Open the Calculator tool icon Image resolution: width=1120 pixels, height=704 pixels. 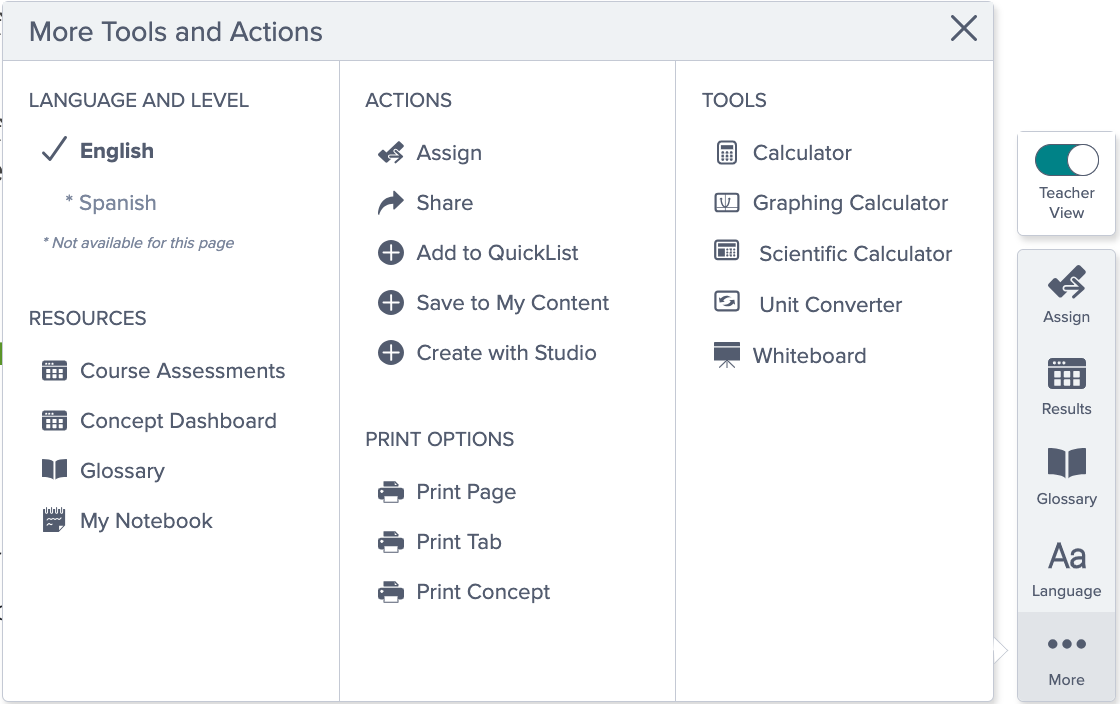click(x=726, y=153)
